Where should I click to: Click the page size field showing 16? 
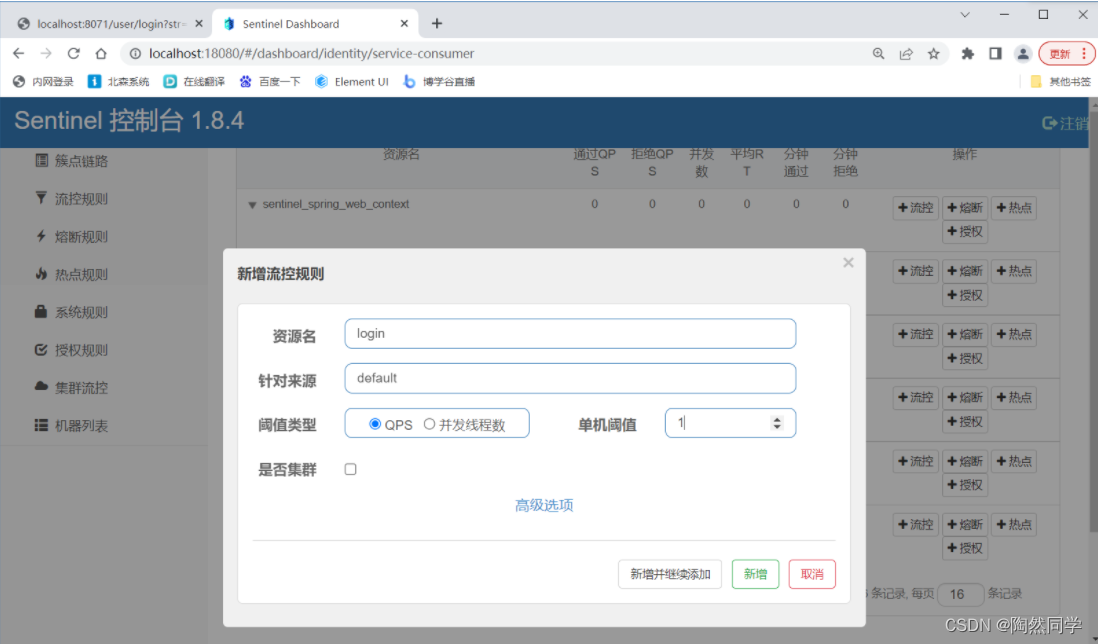coord(961,594)
